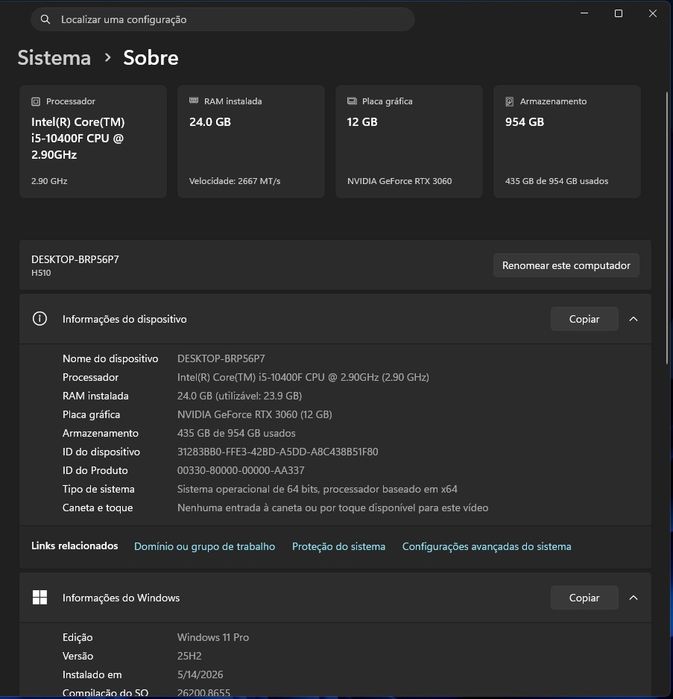Click the info icon beside Informações do dispositivo
Viewport: 673px width, 699px height.
point(40,319)
